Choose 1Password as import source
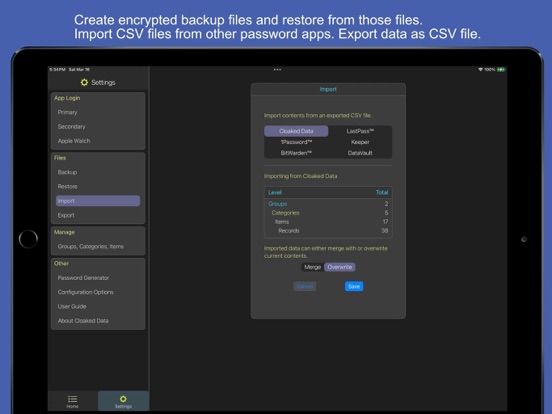Screen dimensions: 552x414 pyautogui.click(x=296, y=142)
